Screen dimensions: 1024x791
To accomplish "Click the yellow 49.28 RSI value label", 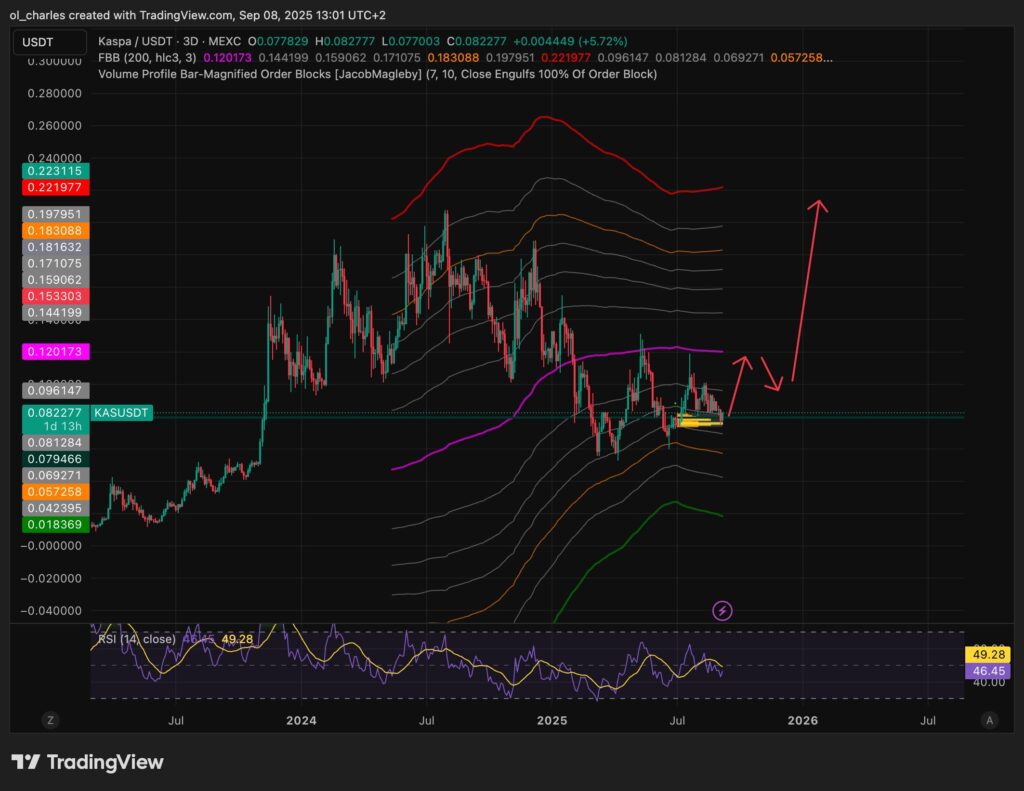I will pyautogui.click(x=988, y=654).
